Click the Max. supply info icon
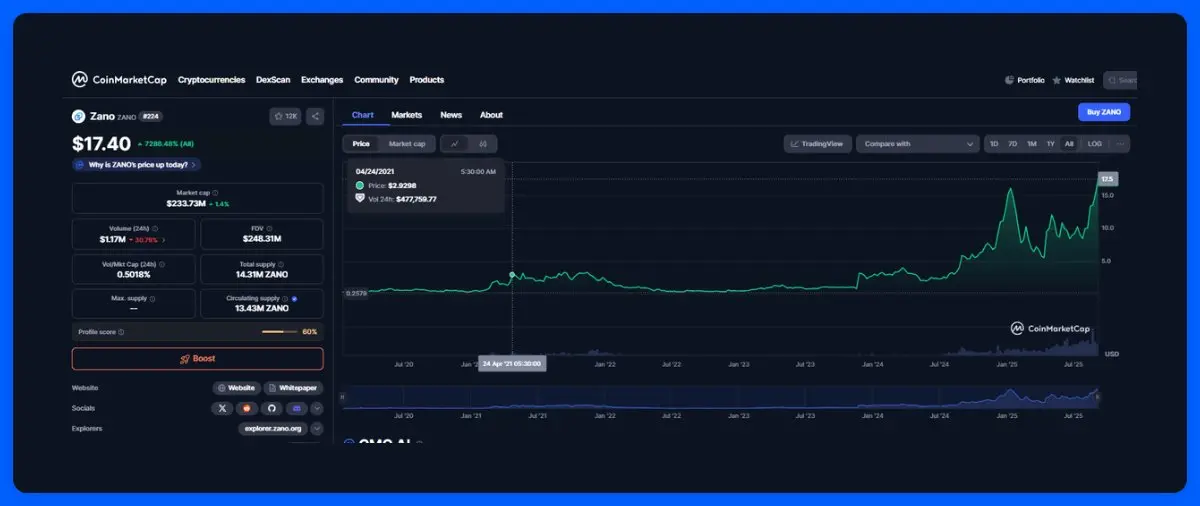This screenshot has width=1200, height=506. click(x=152, y=298)
